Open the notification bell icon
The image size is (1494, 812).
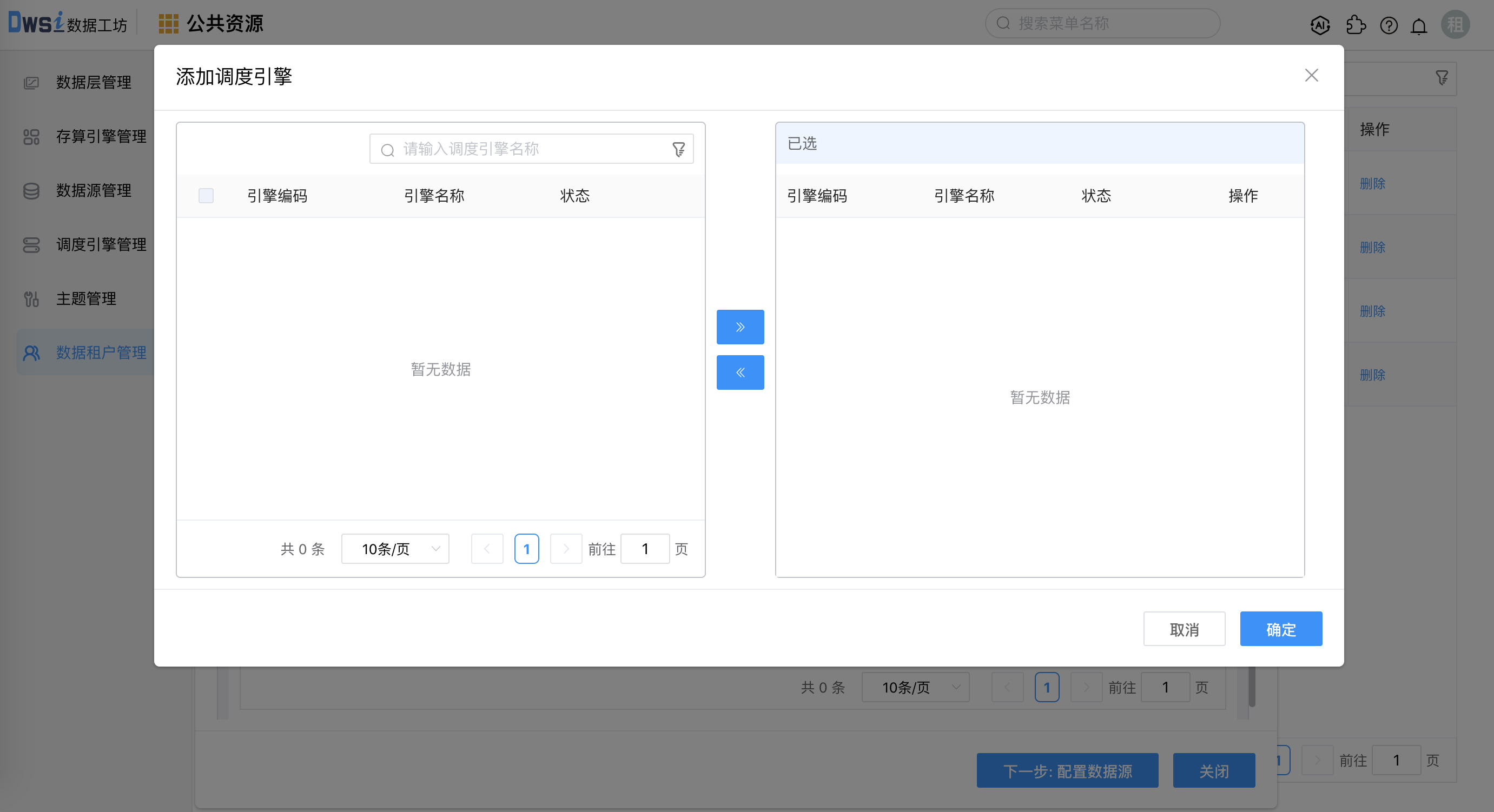pyautogui.click(x=1419, y=26)
